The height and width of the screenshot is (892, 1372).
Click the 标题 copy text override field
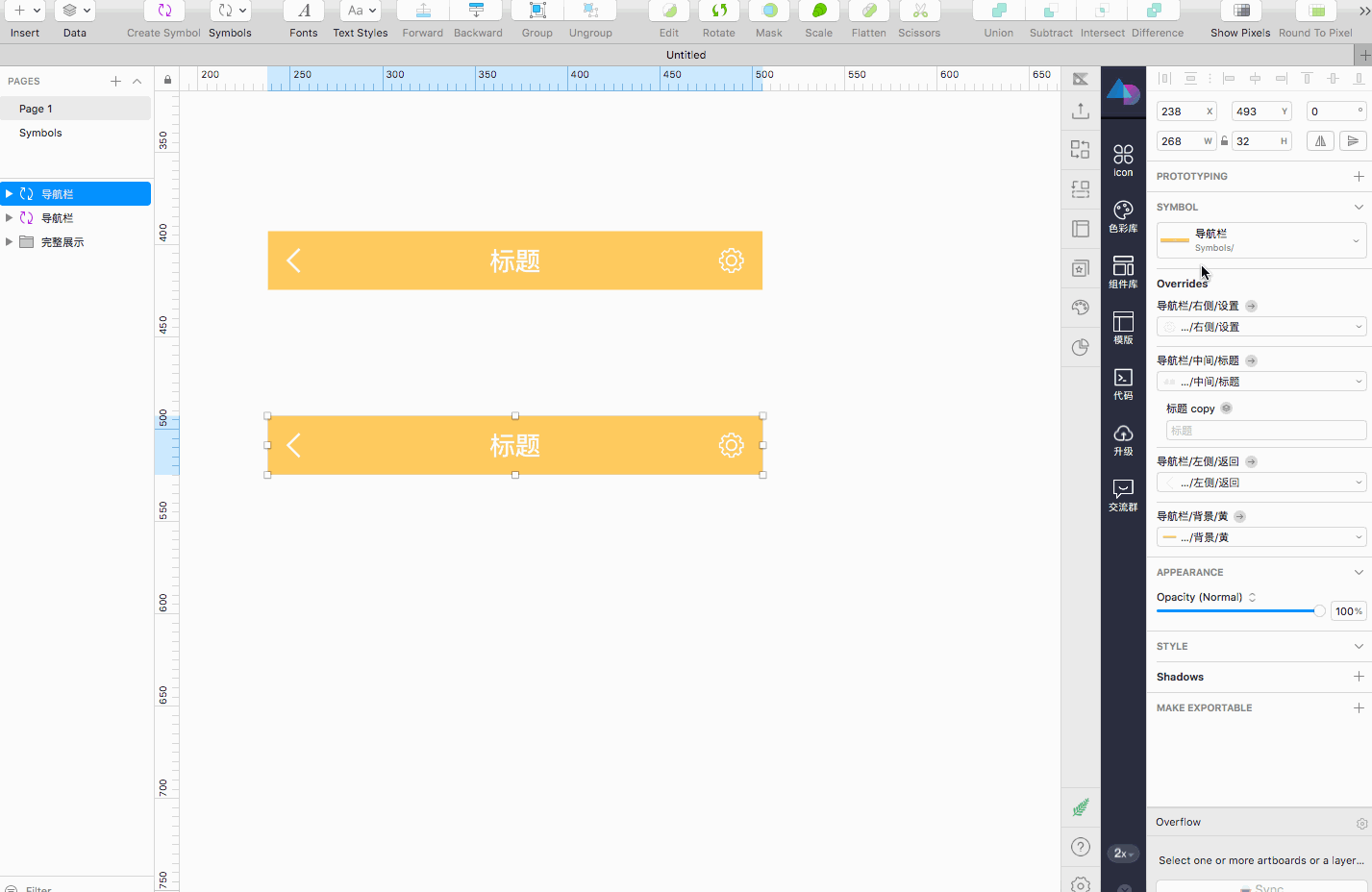[1265, 431]
